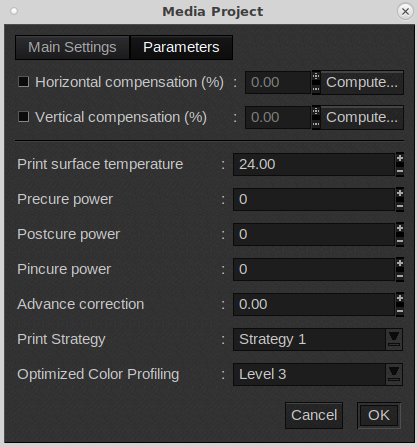Increment Precure power value

coord(400,194)
